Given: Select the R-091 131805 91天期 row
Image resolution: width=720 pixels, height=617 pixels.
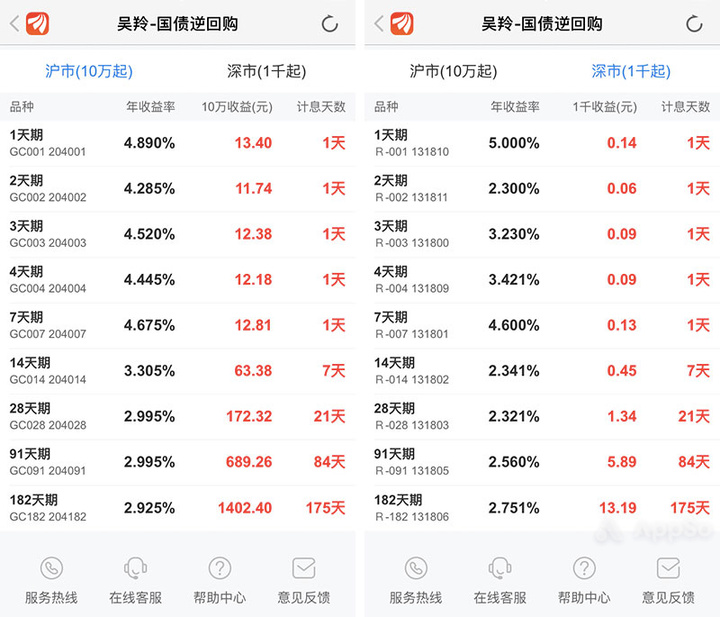Looking at the screenshot, I should [542, 462].
